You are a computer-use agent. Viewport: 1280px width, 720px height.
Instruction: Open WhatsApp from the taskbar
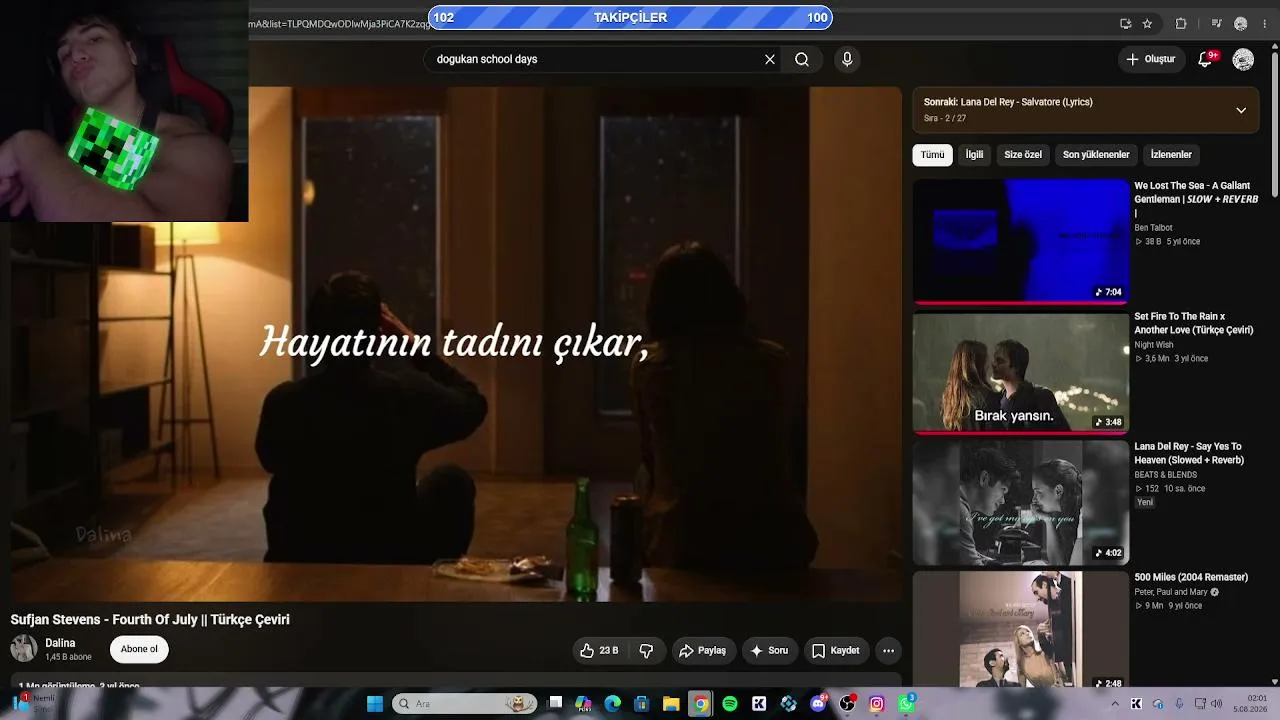tap(906, 704)
